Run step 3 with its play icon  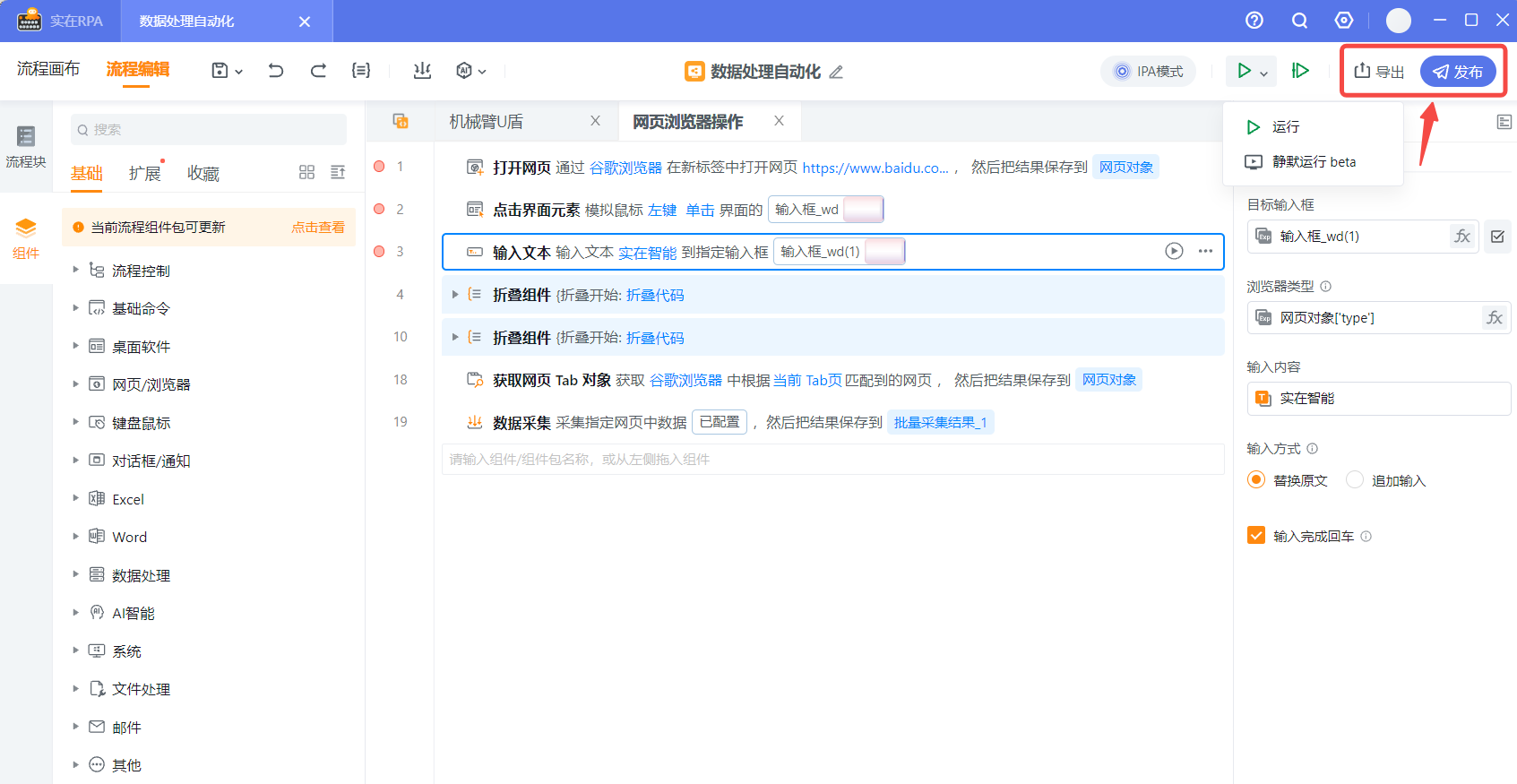pos(1174,251)
